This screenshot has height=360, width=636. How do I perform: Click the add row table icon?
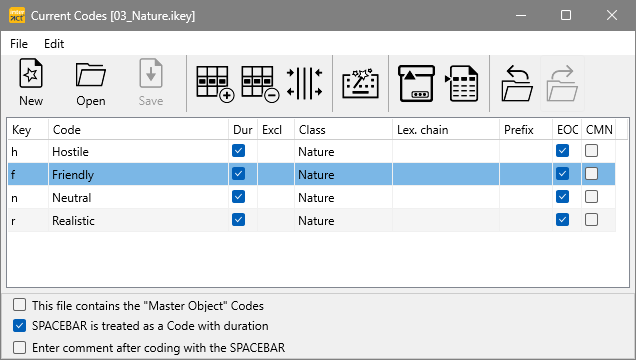pos(215,84)
